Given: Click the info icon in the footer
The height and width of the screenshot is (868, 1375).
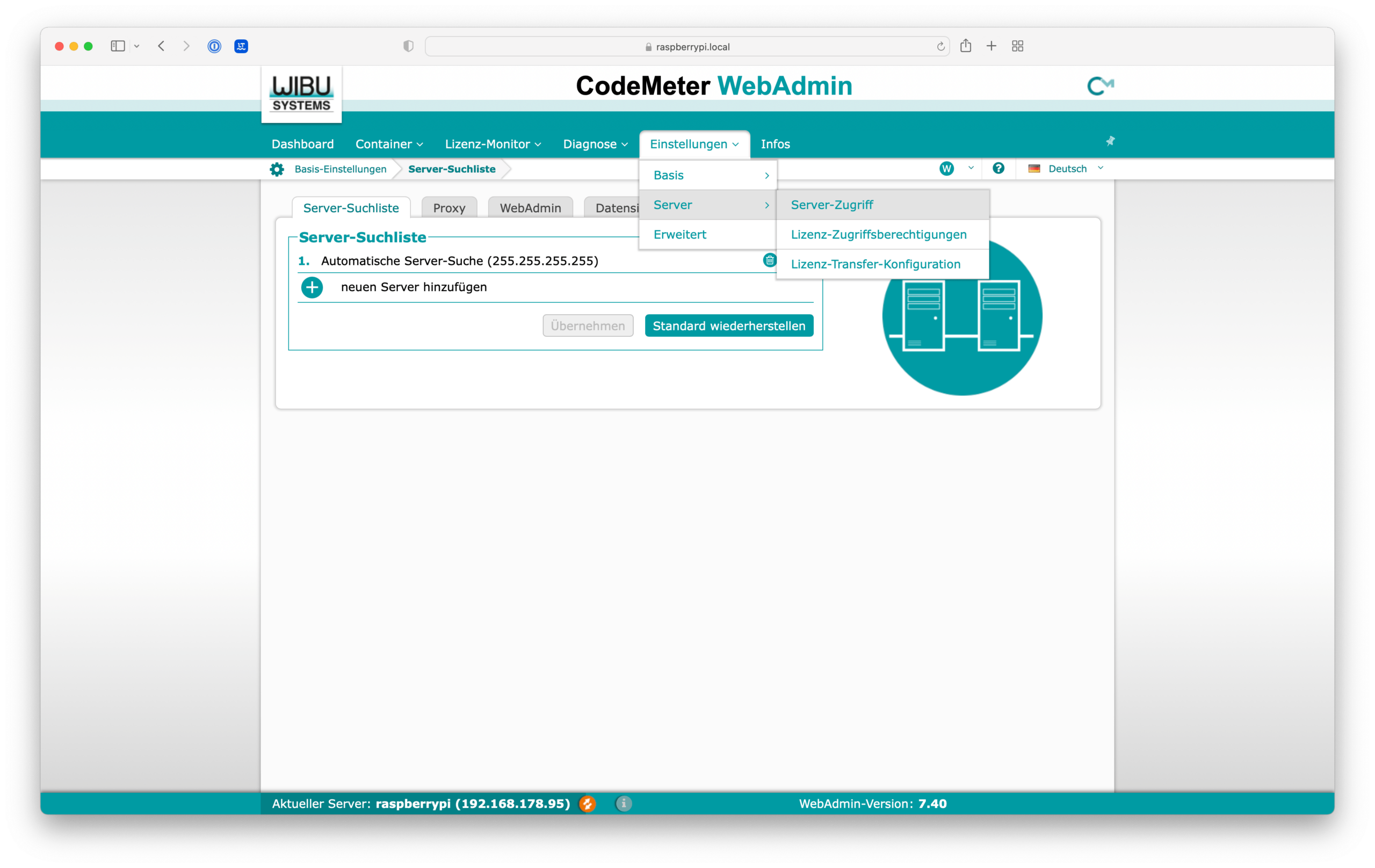Looking at the screenshot, I should click(x=624, y=804).
